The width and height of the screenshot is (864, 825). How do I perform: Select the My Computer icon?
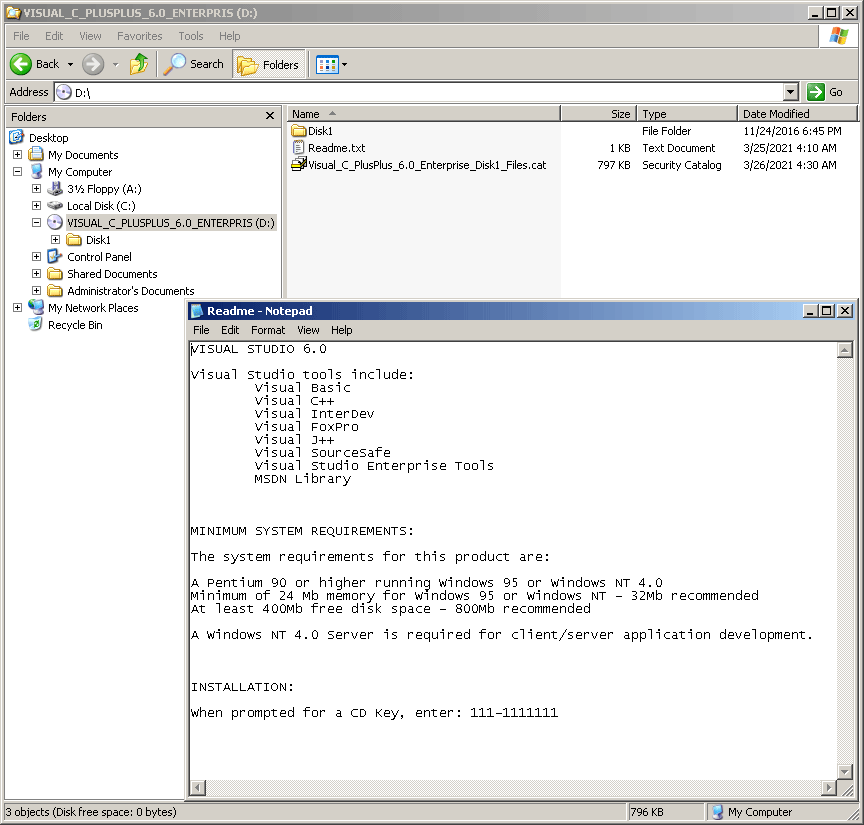point(36,171)
